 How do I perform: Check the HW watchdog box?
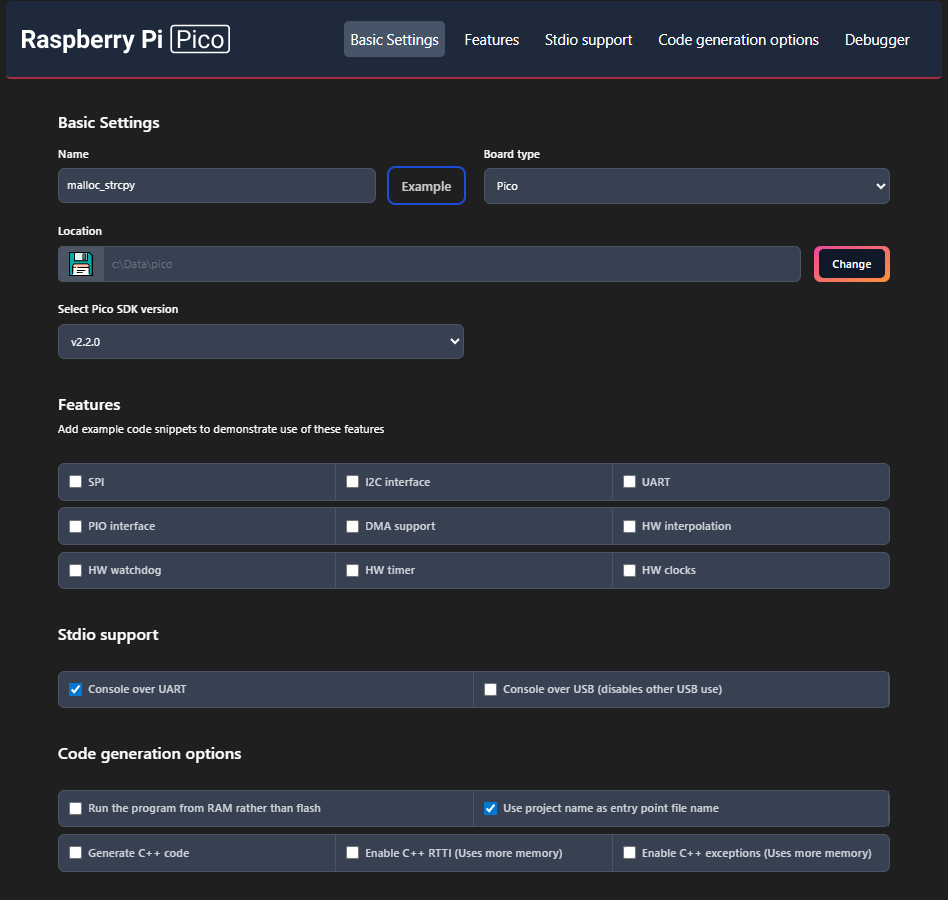76,570
